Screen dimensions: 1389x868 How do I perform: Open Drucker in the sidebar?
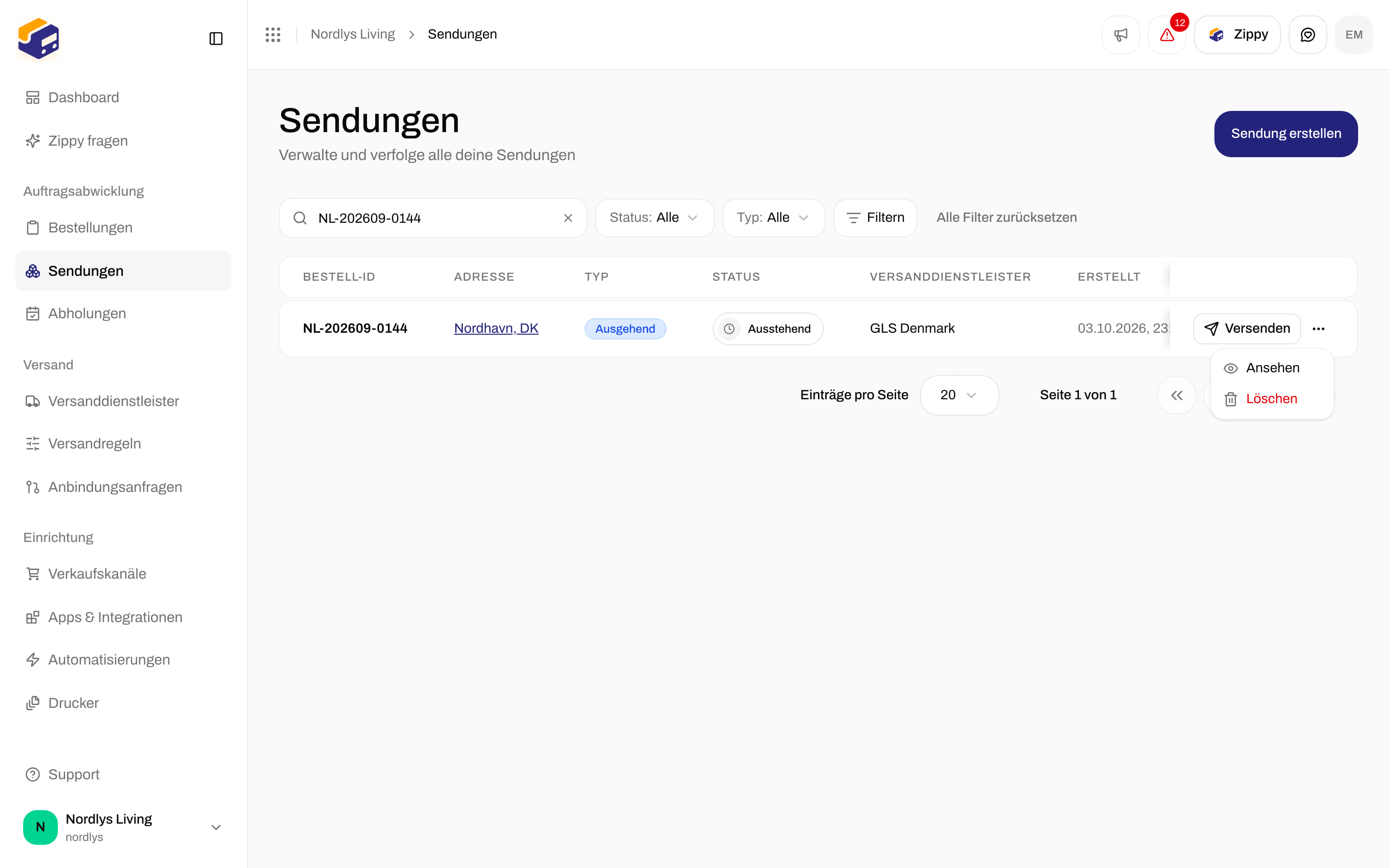tap(123, 703)
